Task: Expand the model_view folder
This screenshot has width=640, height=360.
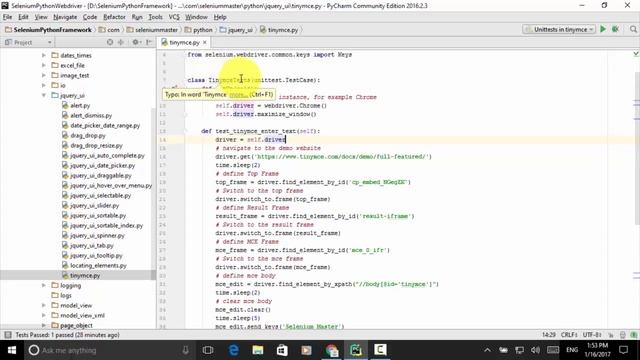Action: [44, 305]
